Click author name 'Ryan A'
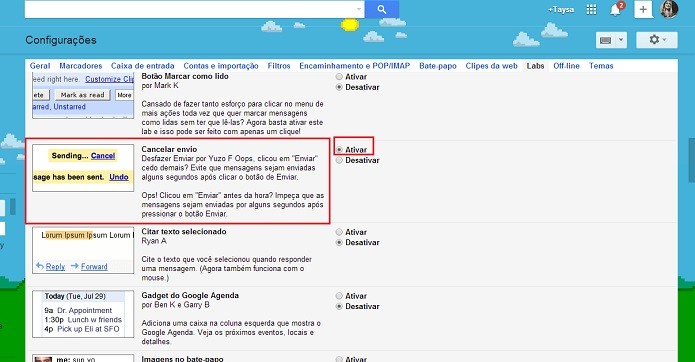The height and width of the screenshot is (362, 695). tap(154, 241)
